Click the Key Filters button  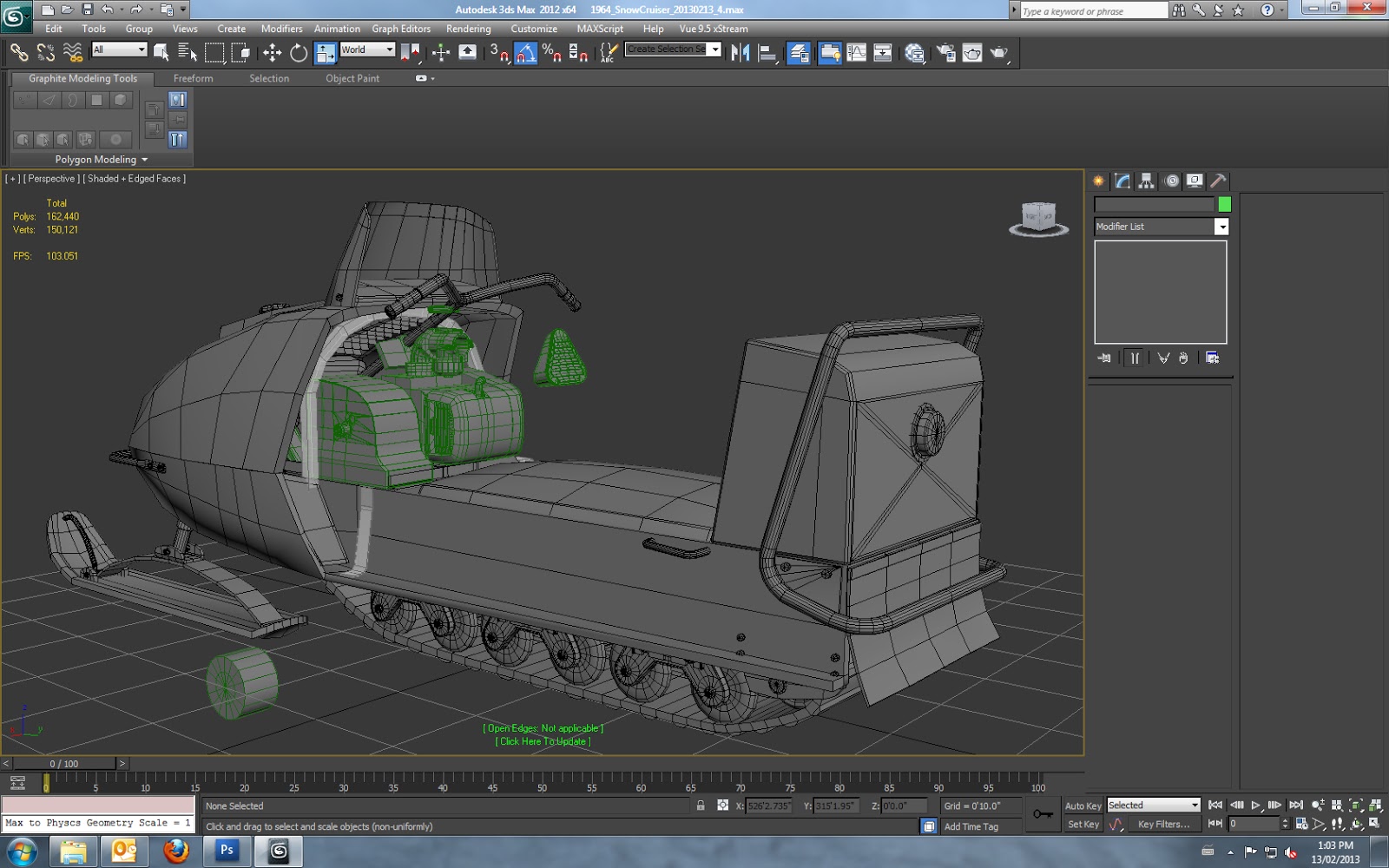(1163, 824)
